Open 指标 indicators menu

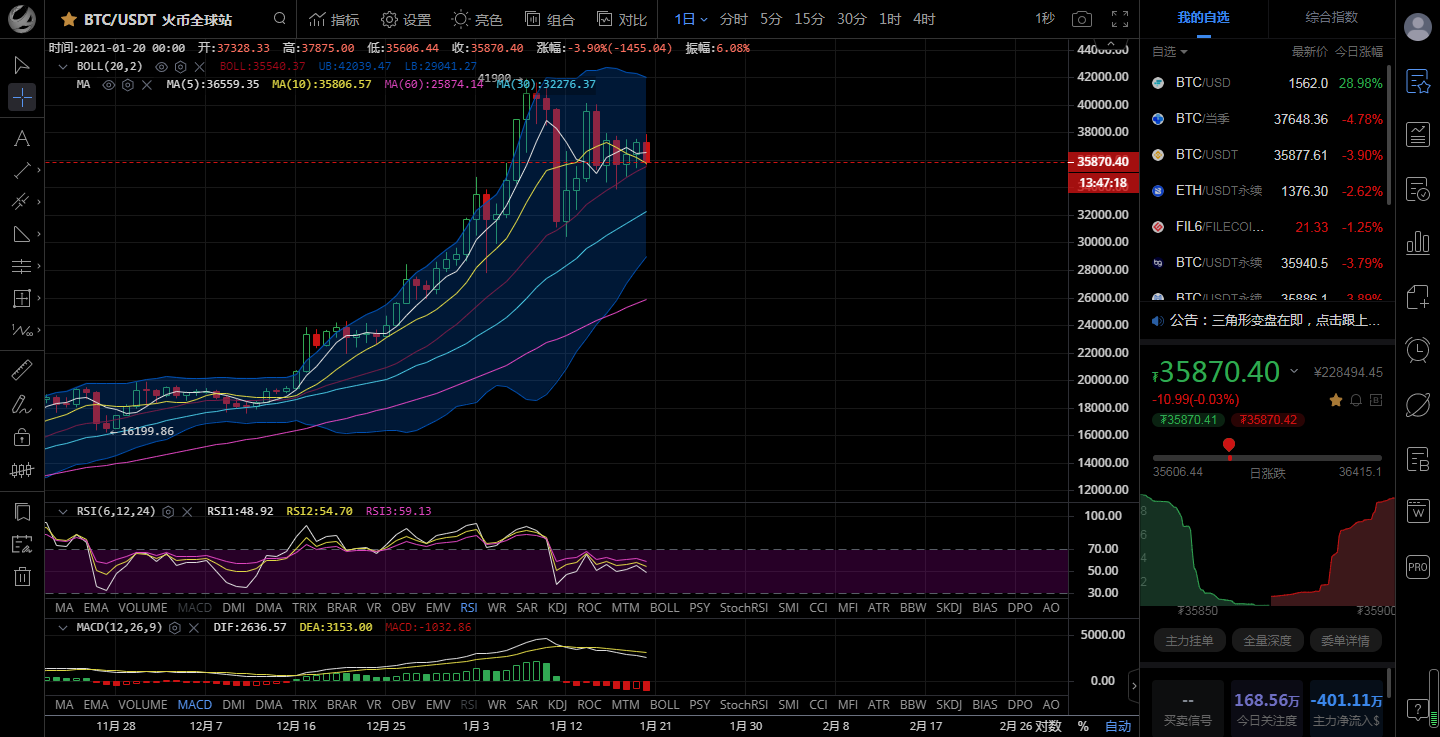334,19
